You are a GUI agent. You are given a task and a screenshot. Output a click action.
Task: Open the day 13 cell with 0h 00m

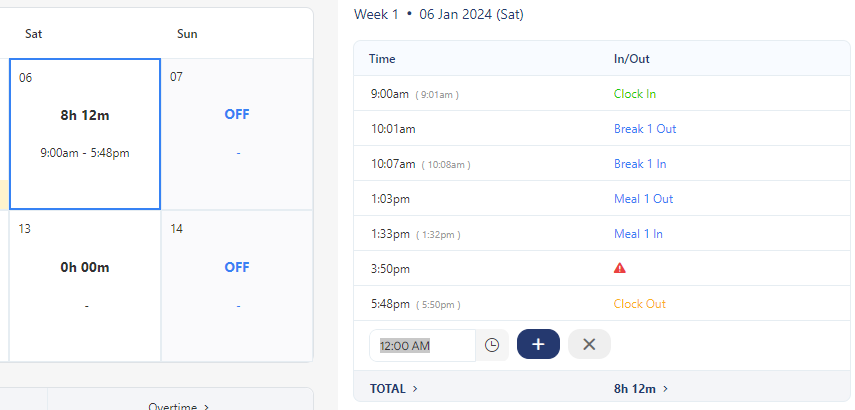pyautogui.click(x=85, y=286)
